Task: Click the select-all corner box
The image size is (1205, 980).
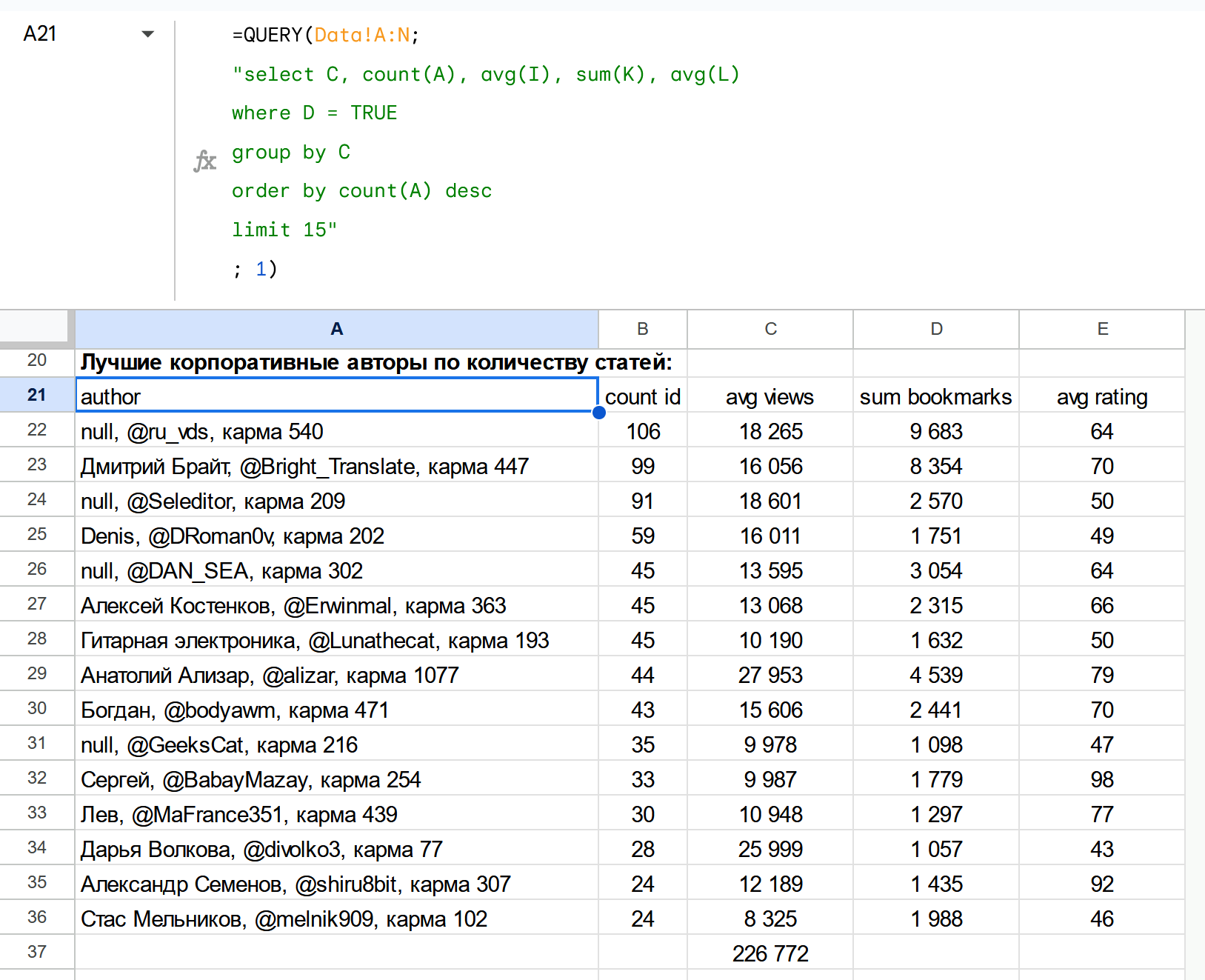Action: (34, 327)
